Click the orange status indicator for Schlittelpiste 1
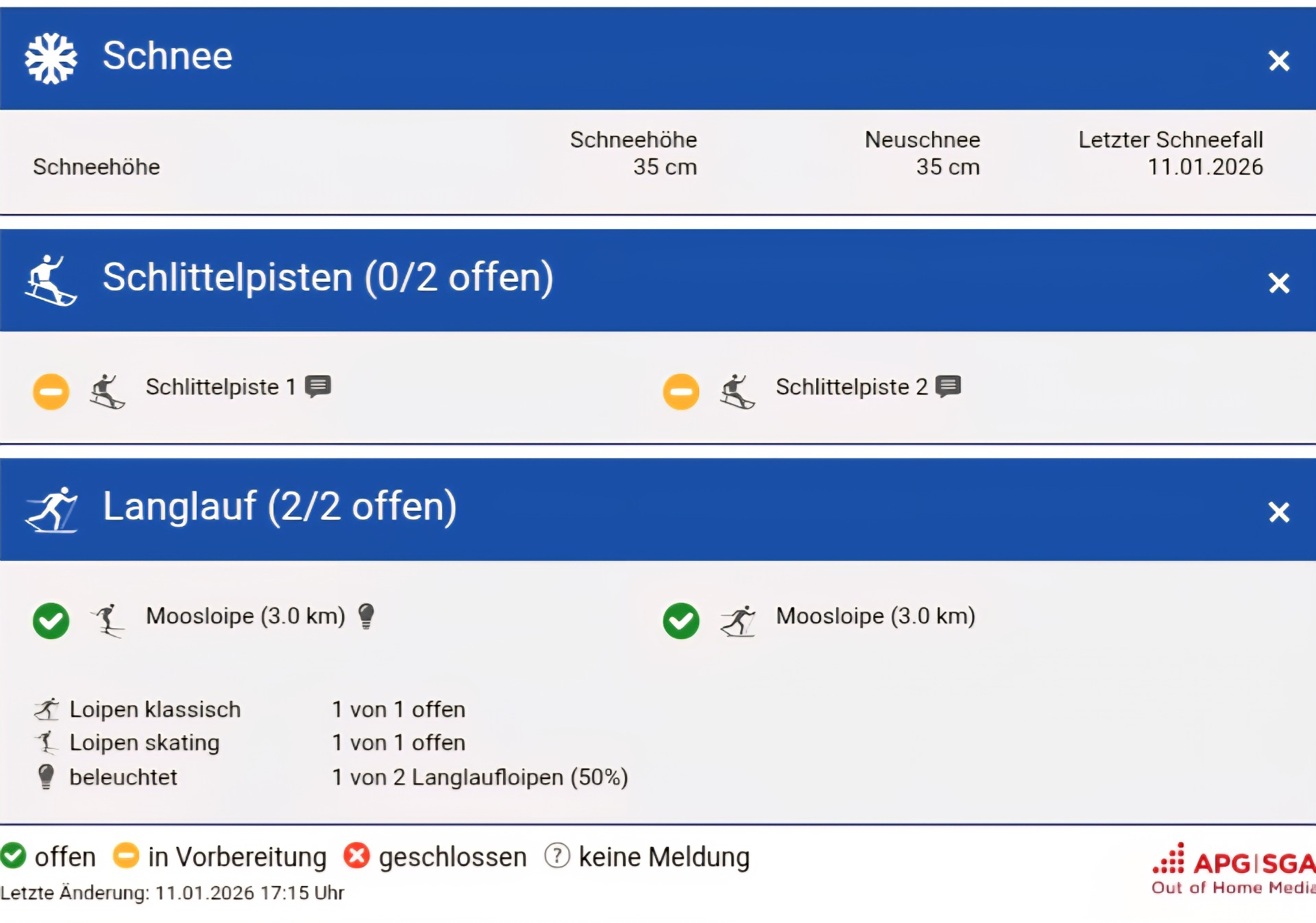Viewport: 1316px width, 923px height. point(51,392)
